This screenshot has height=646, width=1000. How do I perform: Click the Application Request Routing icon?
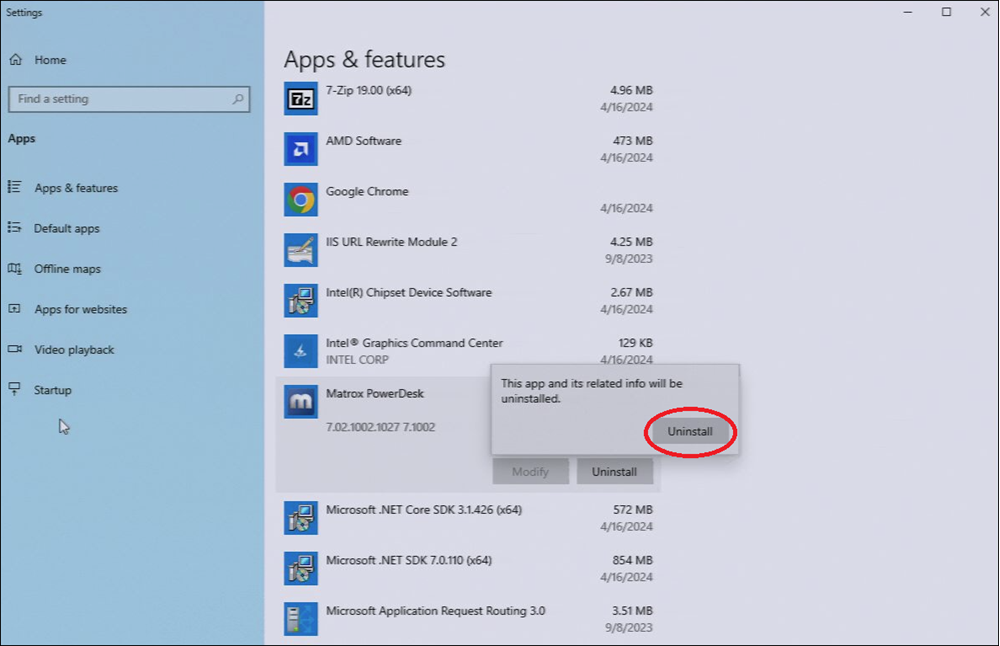(300, 619)
